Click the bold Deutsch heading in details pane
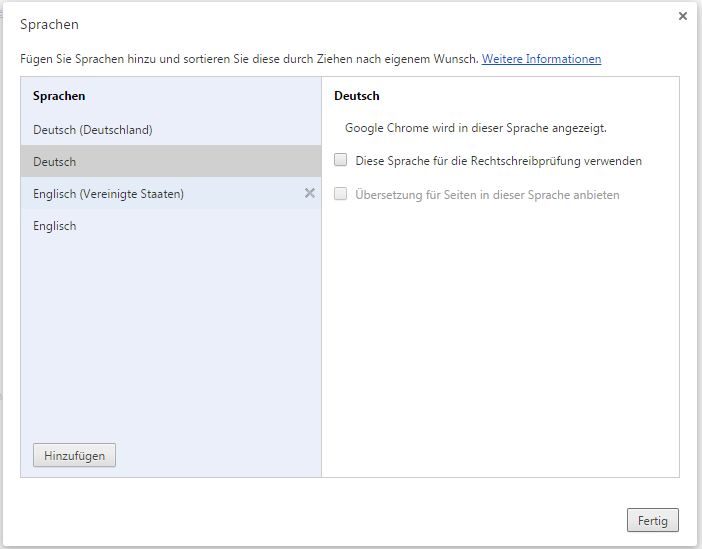This screenshot has height=549, width=702. 356,96
